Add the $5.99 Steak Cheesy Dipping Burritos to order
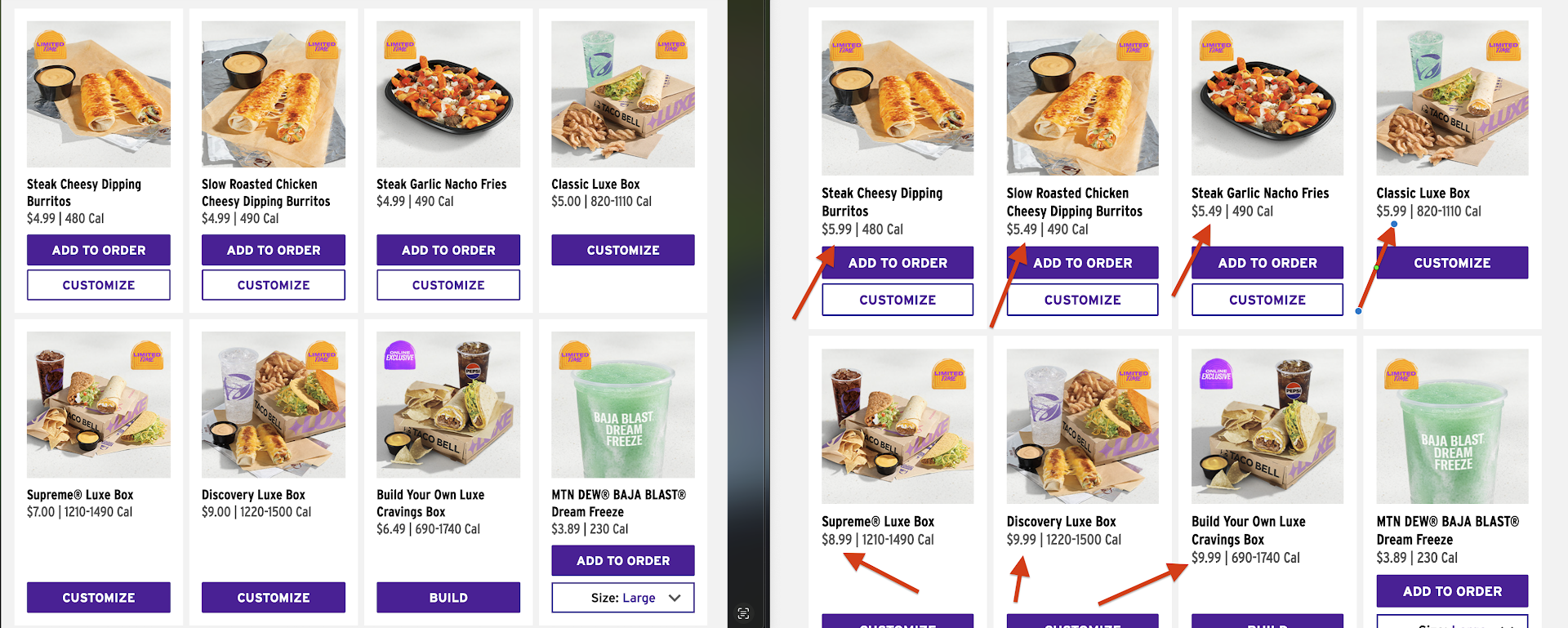The width and height of the screenshot is (1568, 628). tap(898, 263)
